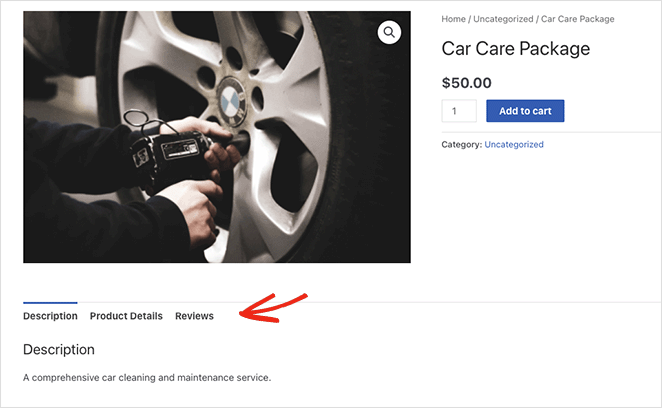
Task: Go to Home in the breadcrumb
Action: (453, 19)
